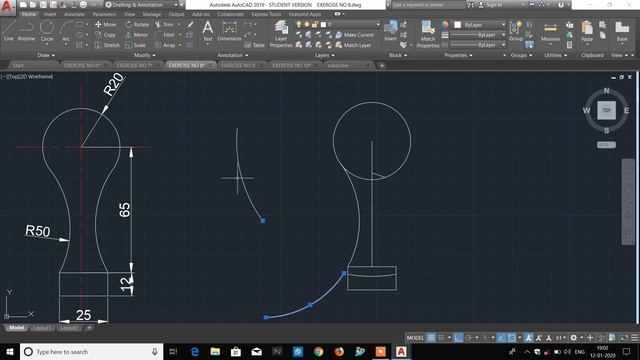
Task: Click the Sign In button
Action: coord(490,5)
